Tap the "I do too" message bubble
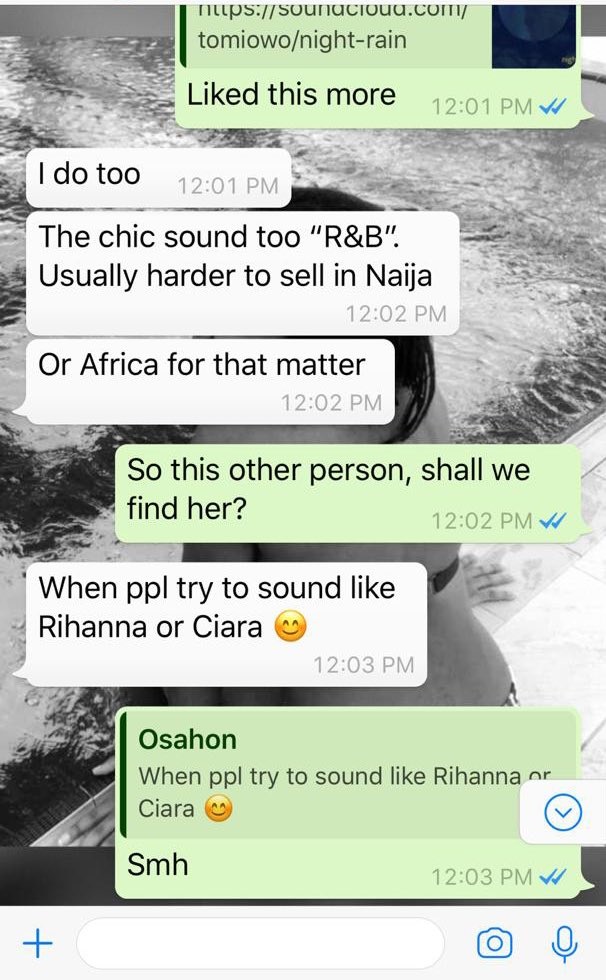 point(159,178)
